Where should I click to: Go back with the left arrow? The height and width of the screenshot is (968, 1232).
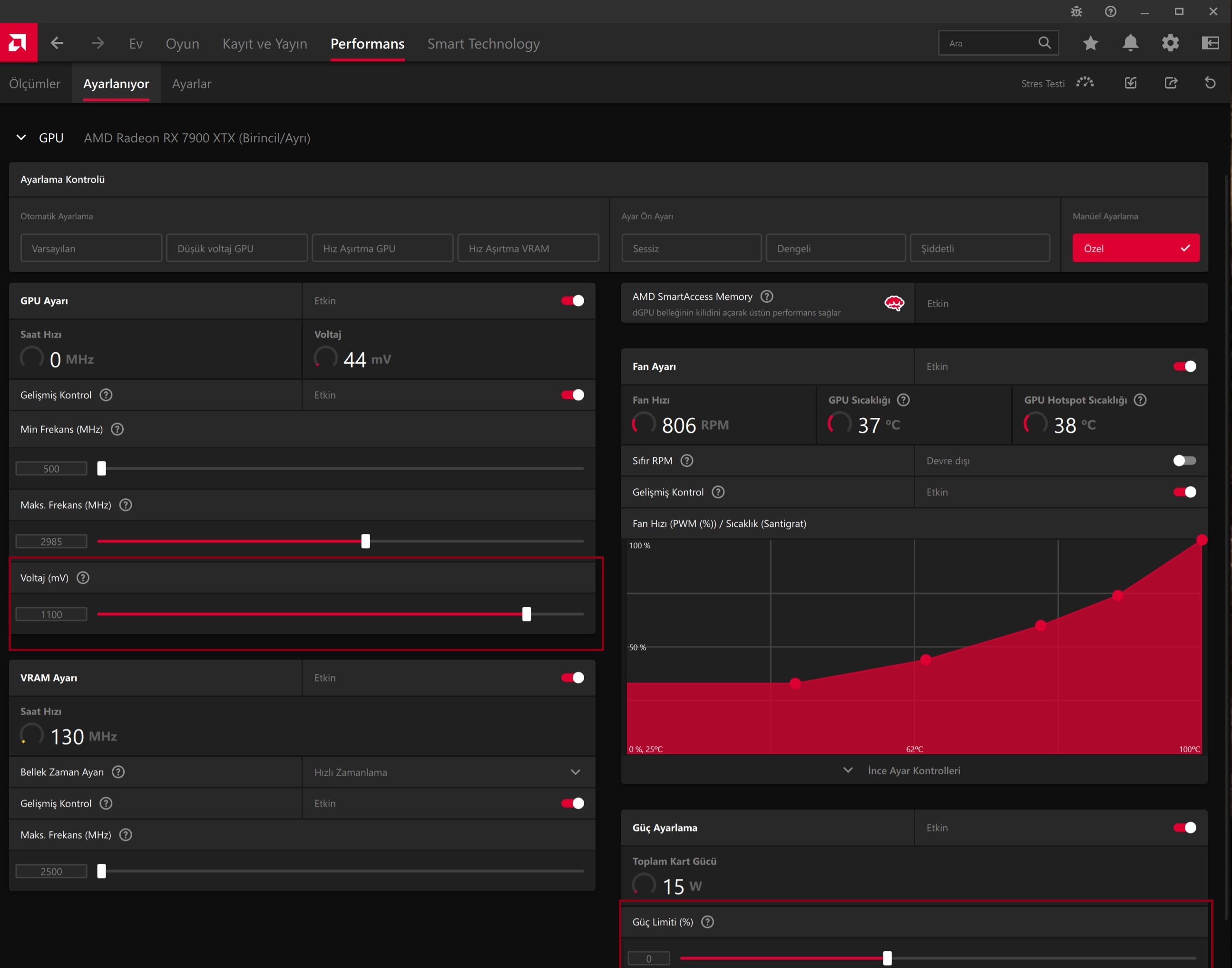pyautogui.click(x=57, y=43)
